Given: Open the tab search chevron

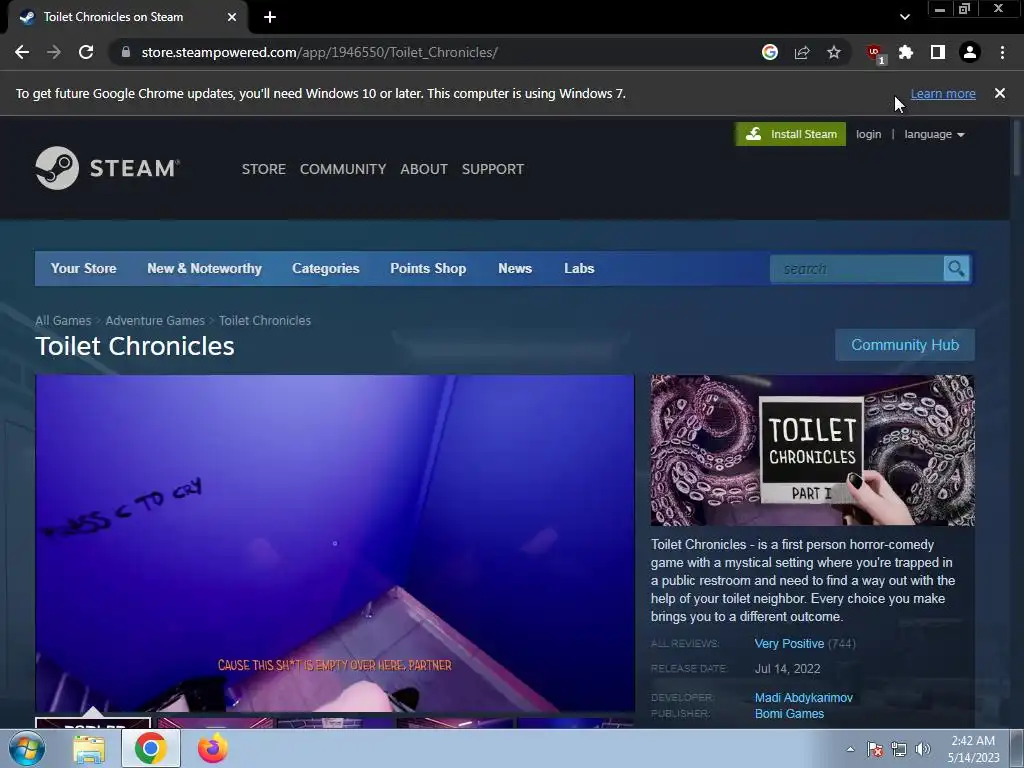Looking at the screenshot, I should pos(904,17).
